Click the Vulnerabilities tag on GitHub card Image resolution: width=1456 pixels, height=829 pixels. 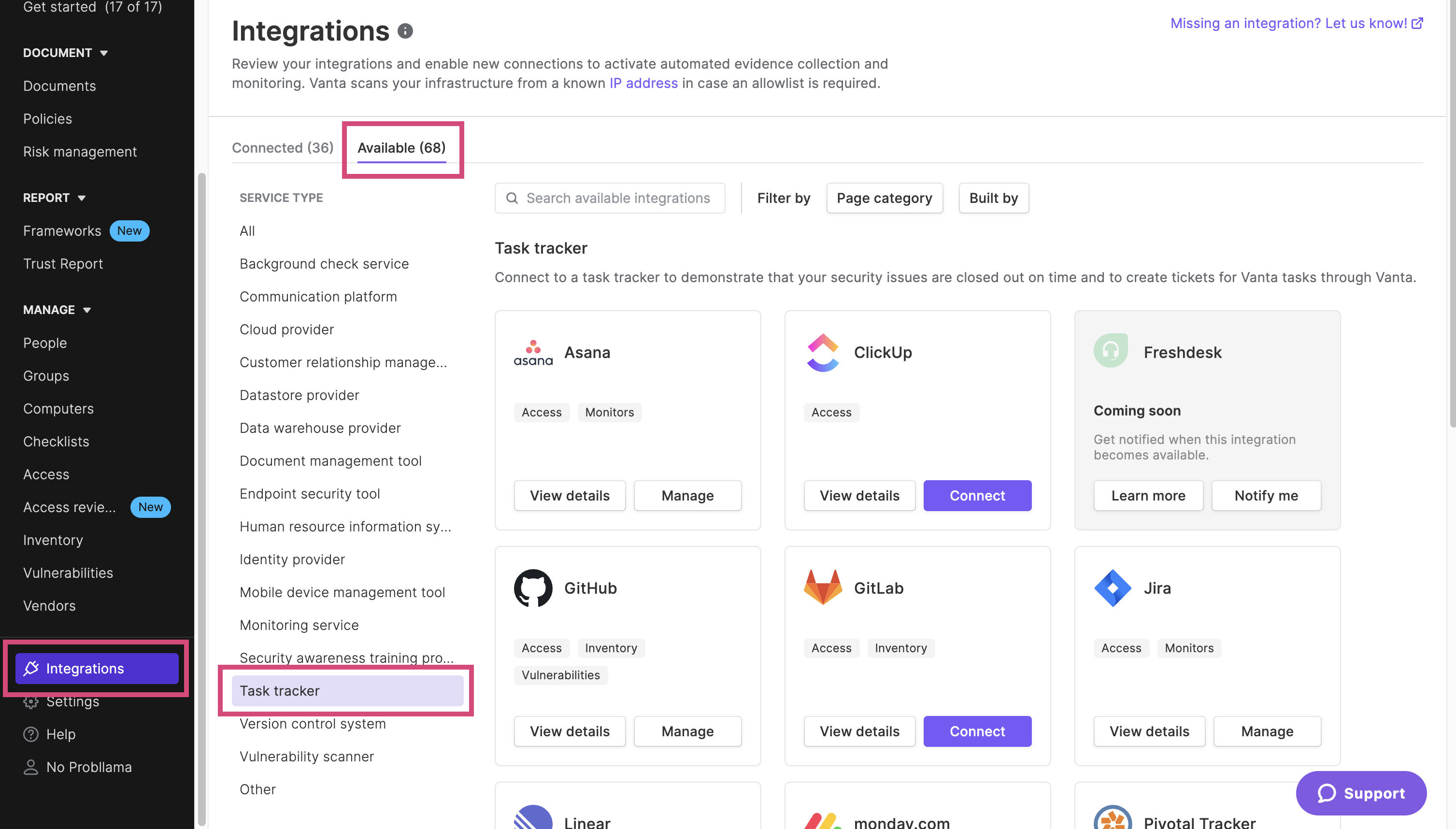click(x=561, y=675)
